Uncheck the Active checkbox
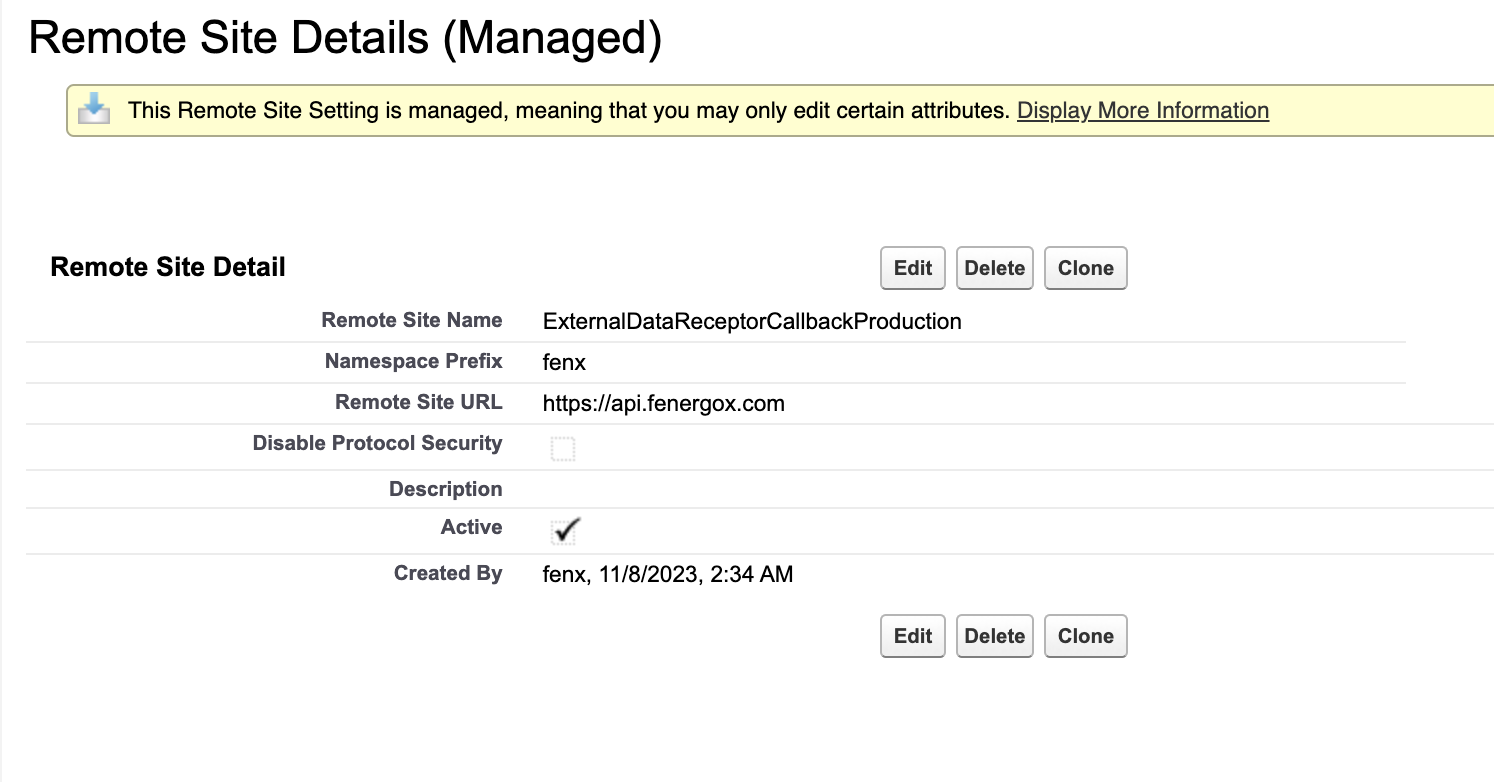 pyautogui.click(x=564, y=531)
